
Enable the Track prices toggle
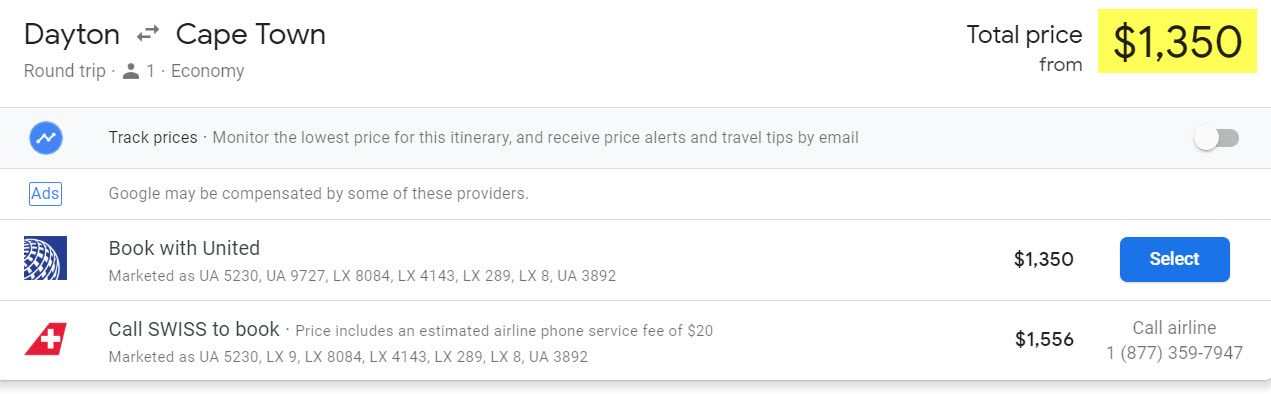pyautogui.click(x=1217, y=138)
